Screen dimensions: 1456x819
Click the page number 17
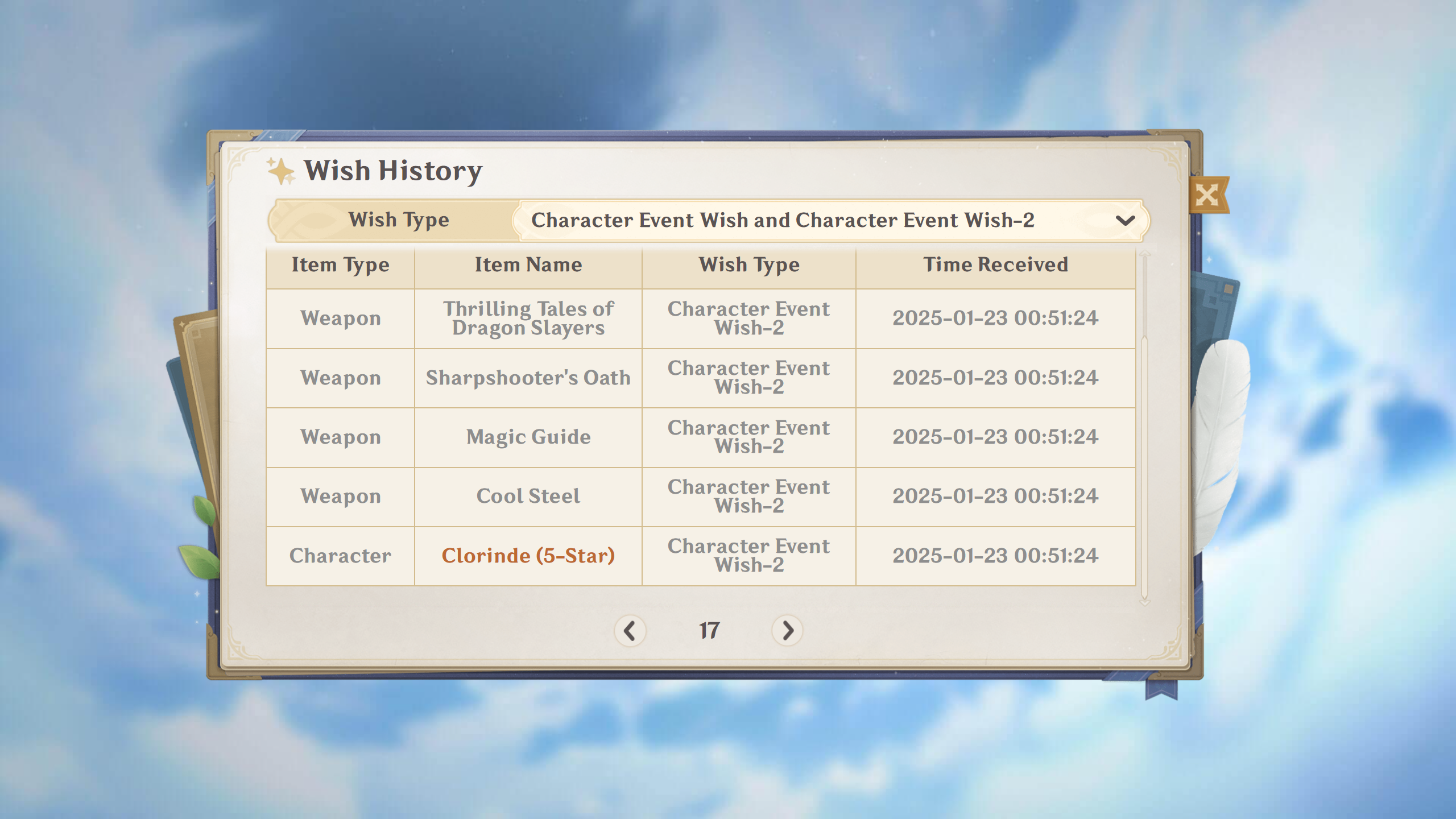[x=709, y=630]
